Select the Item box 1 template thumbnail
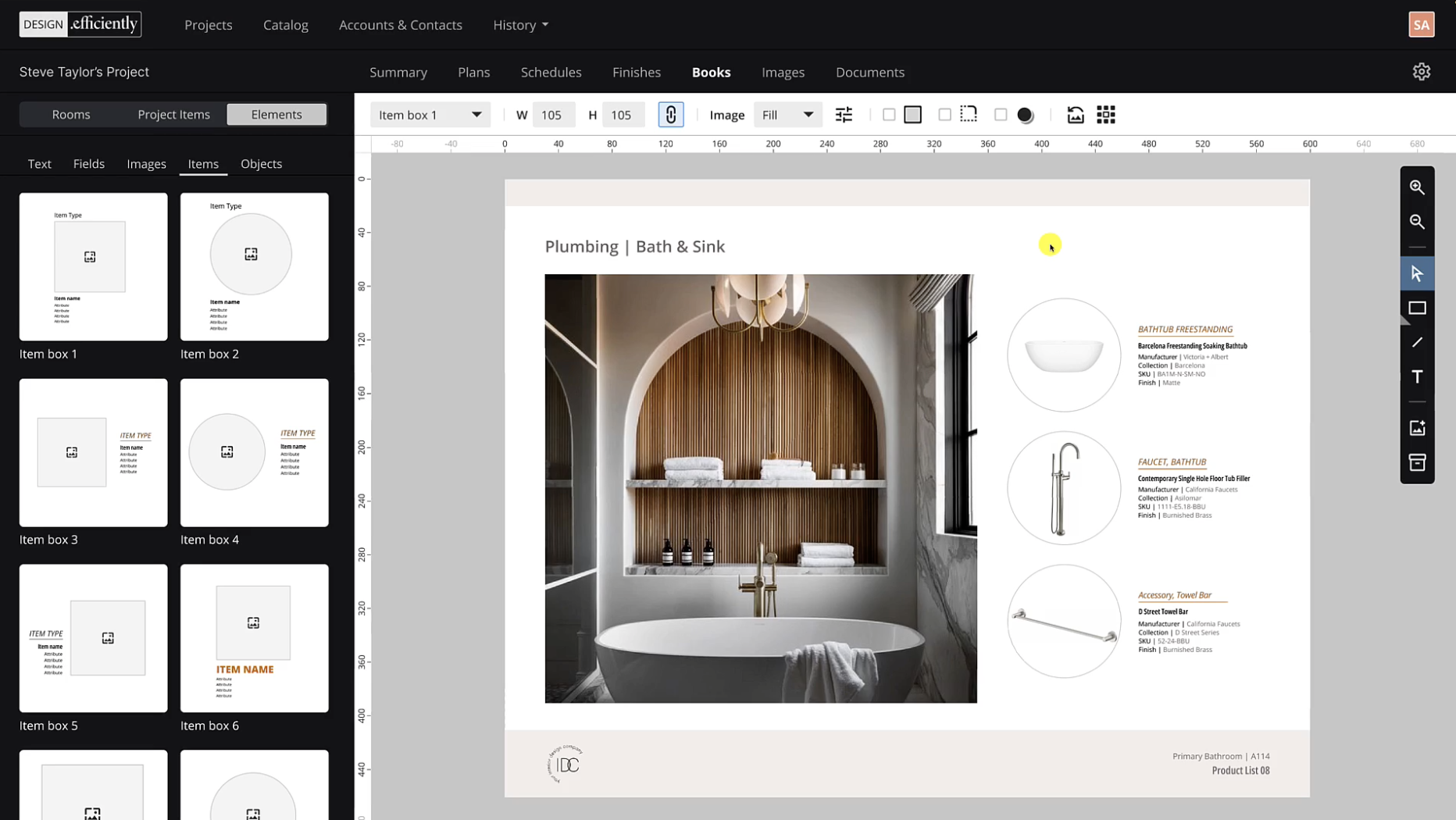Viewport: 1456px width, 820px height. (94, 267)
